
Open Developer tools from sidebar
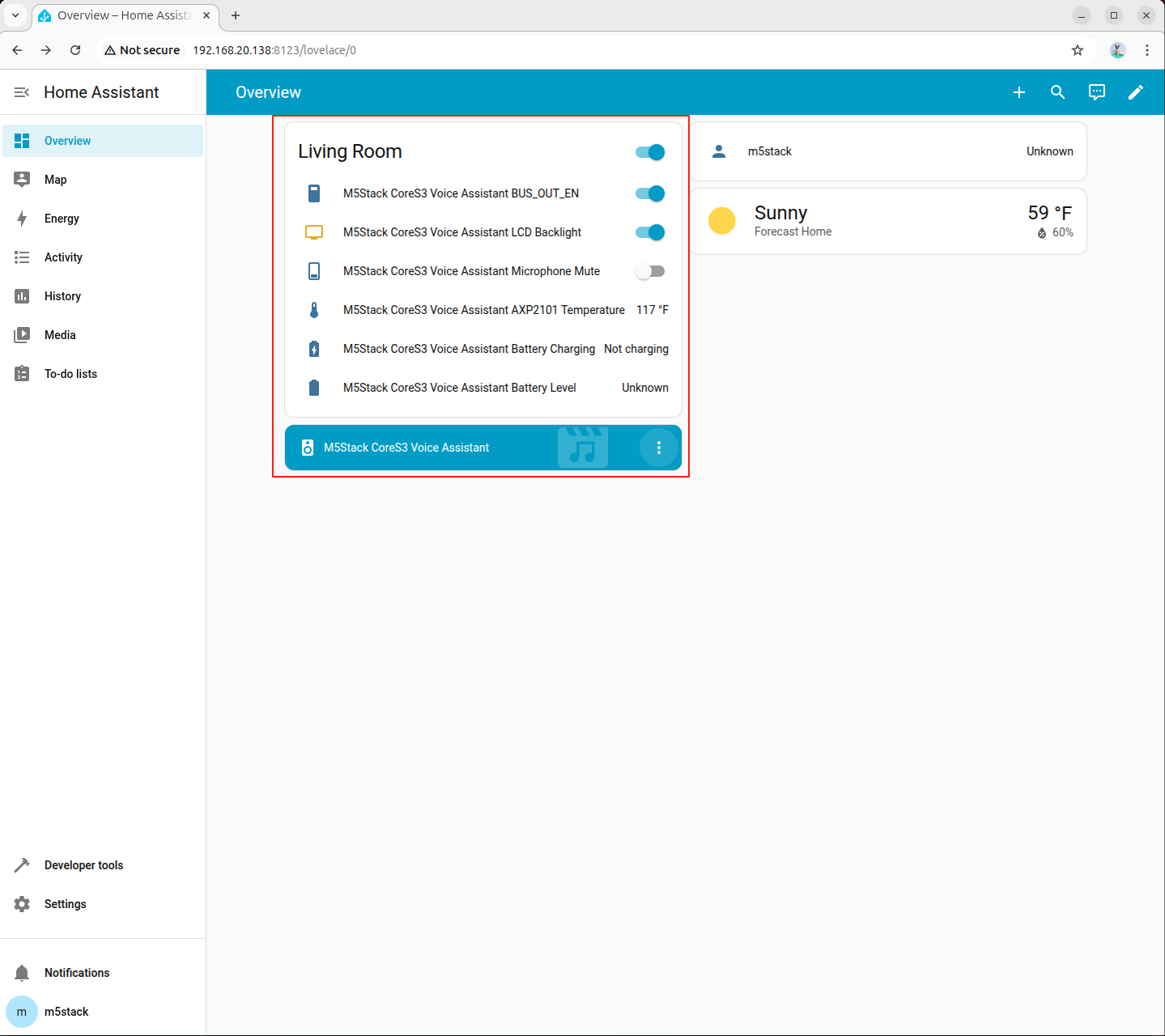pyautogui.click(x=83, y=865)
